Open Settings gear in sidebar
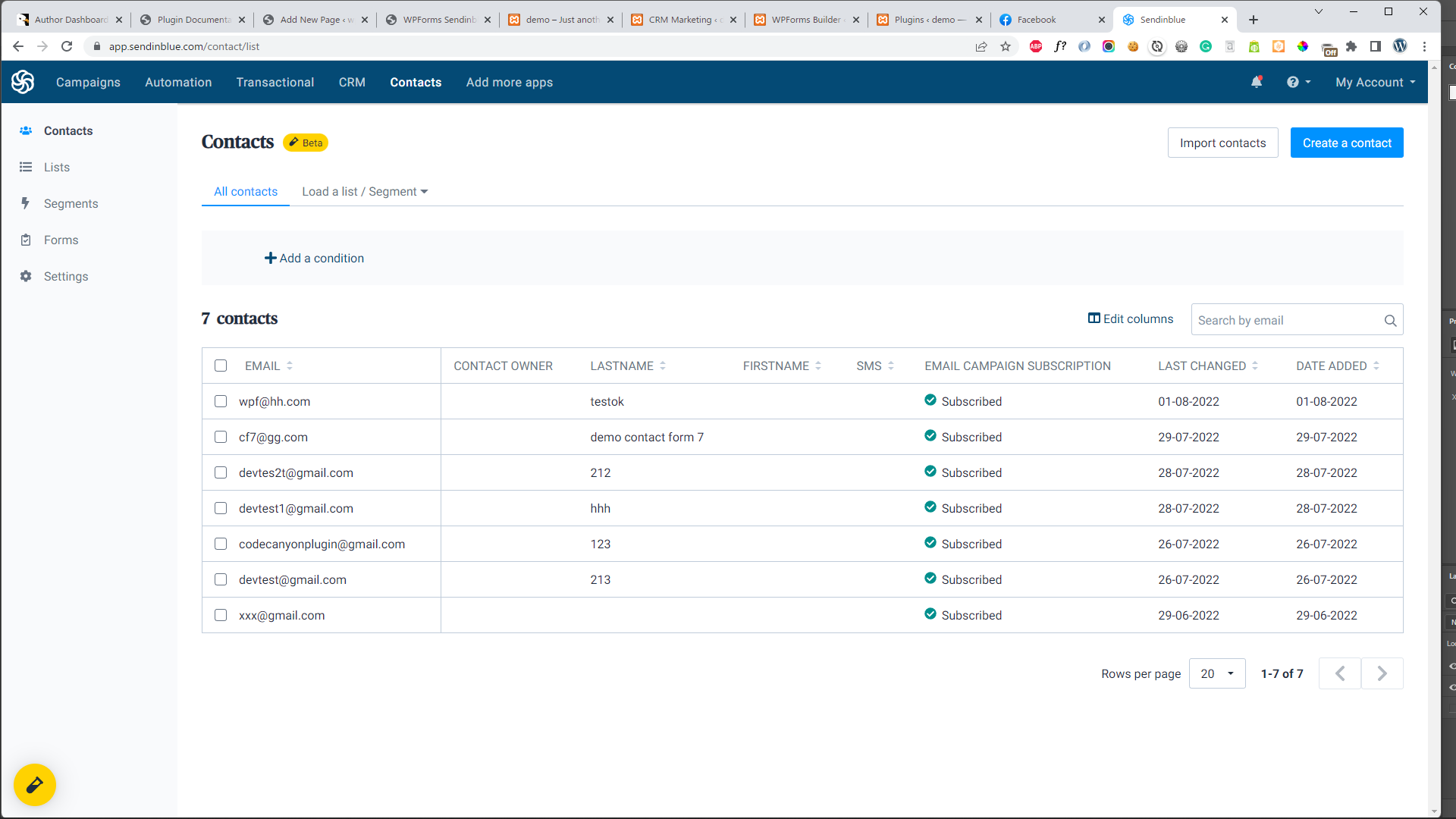 point(26,277)
